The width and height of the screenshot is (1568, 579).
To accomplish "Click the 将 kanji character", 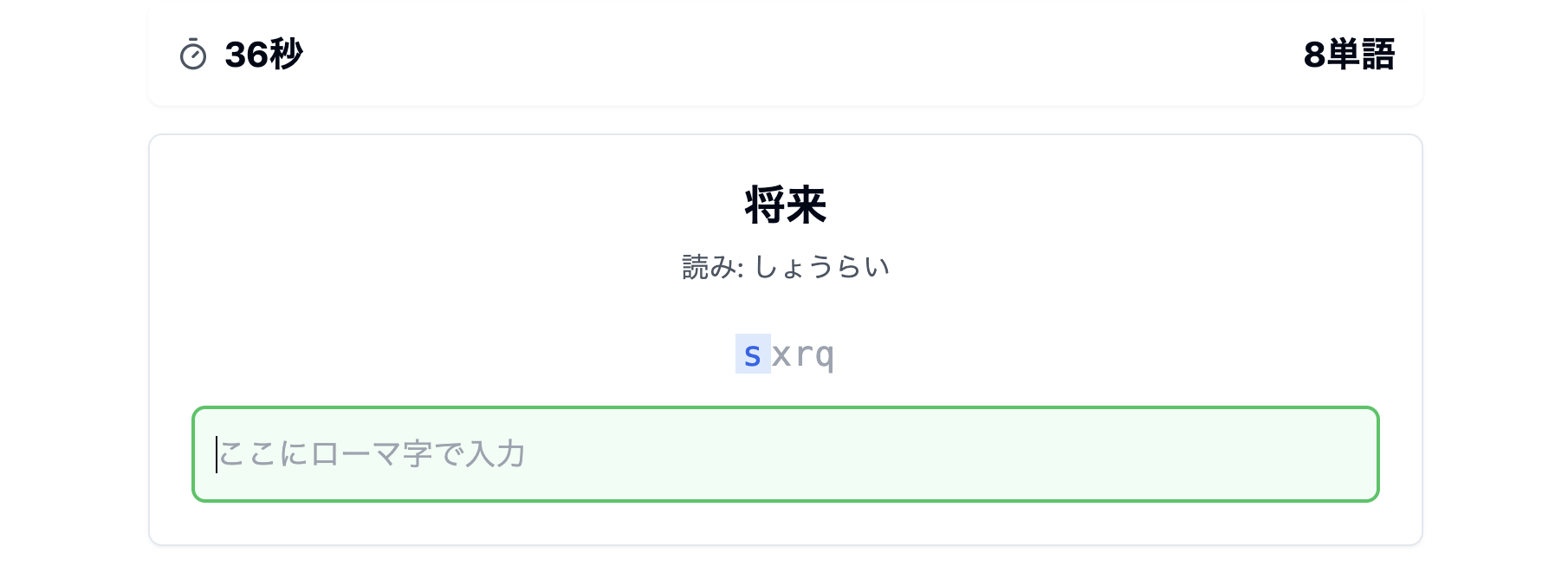I will [765, 205].
